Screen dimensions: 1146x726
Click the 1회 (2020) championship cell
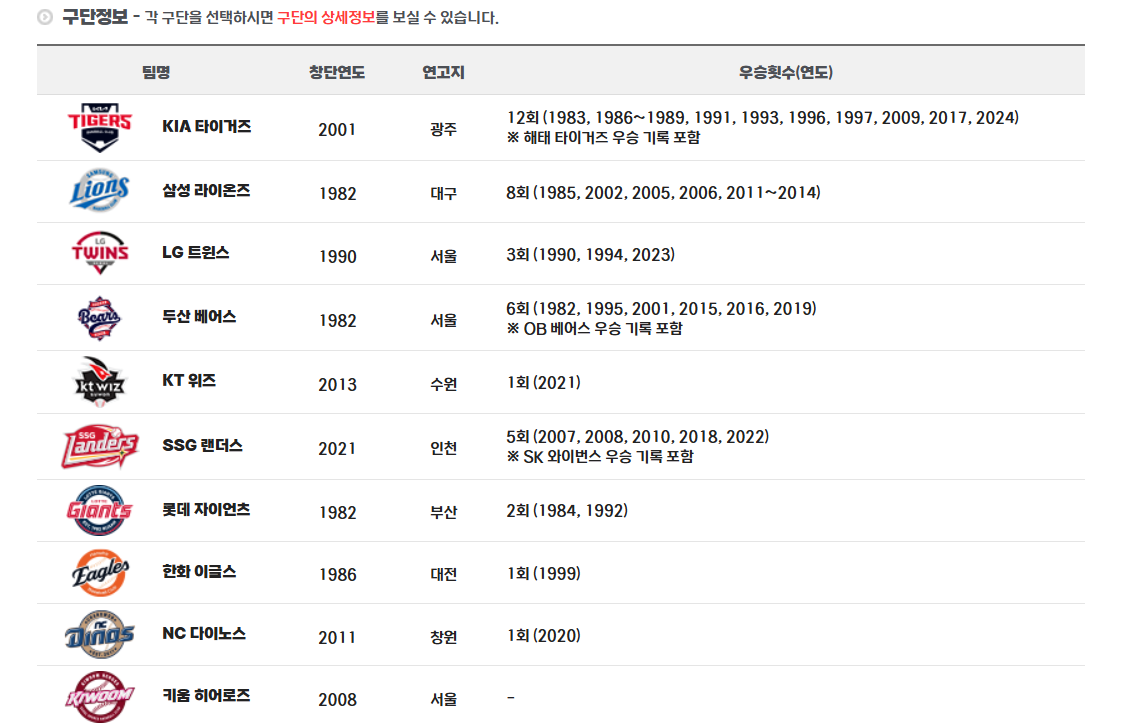(x=543, y=636)
